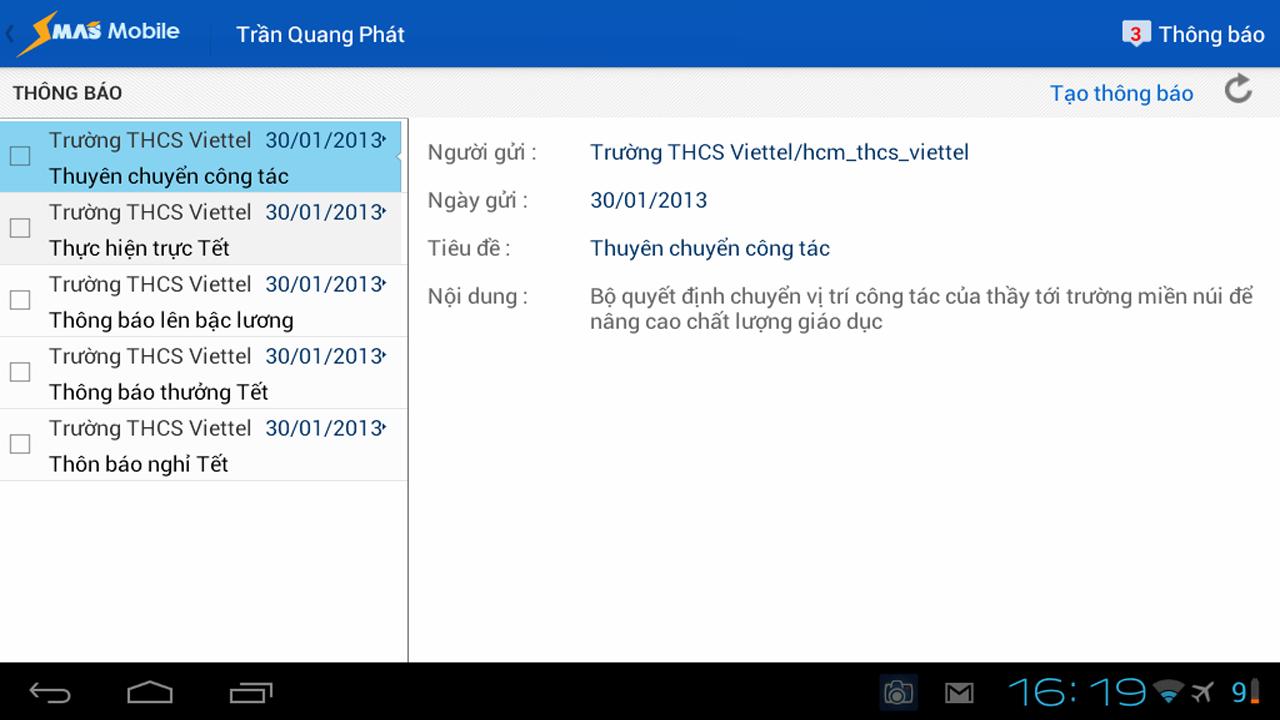Tap the user name Trần Quang Phát
The image size is (1280, 720).
point(320,34)
